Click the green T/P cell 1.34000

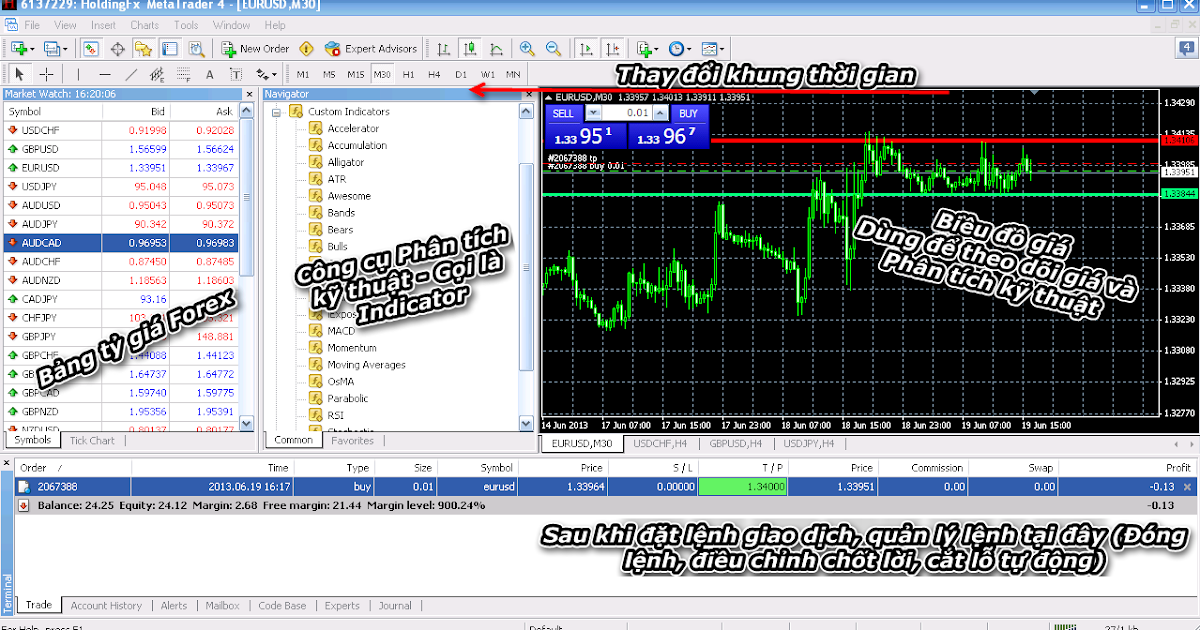[x=741, y=487]
